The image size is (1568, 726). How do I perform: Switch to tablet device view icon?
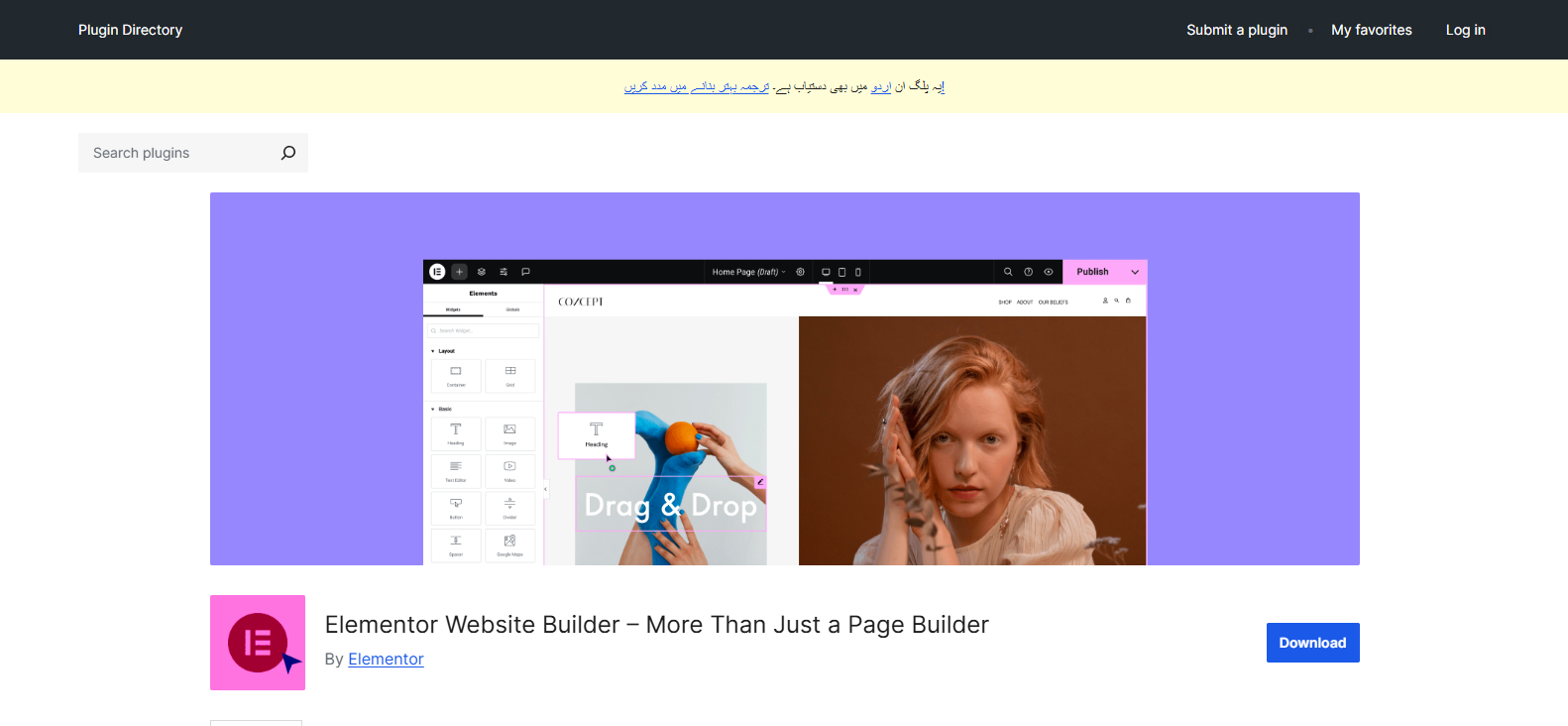pyautogui.click(x=842, y=272)
